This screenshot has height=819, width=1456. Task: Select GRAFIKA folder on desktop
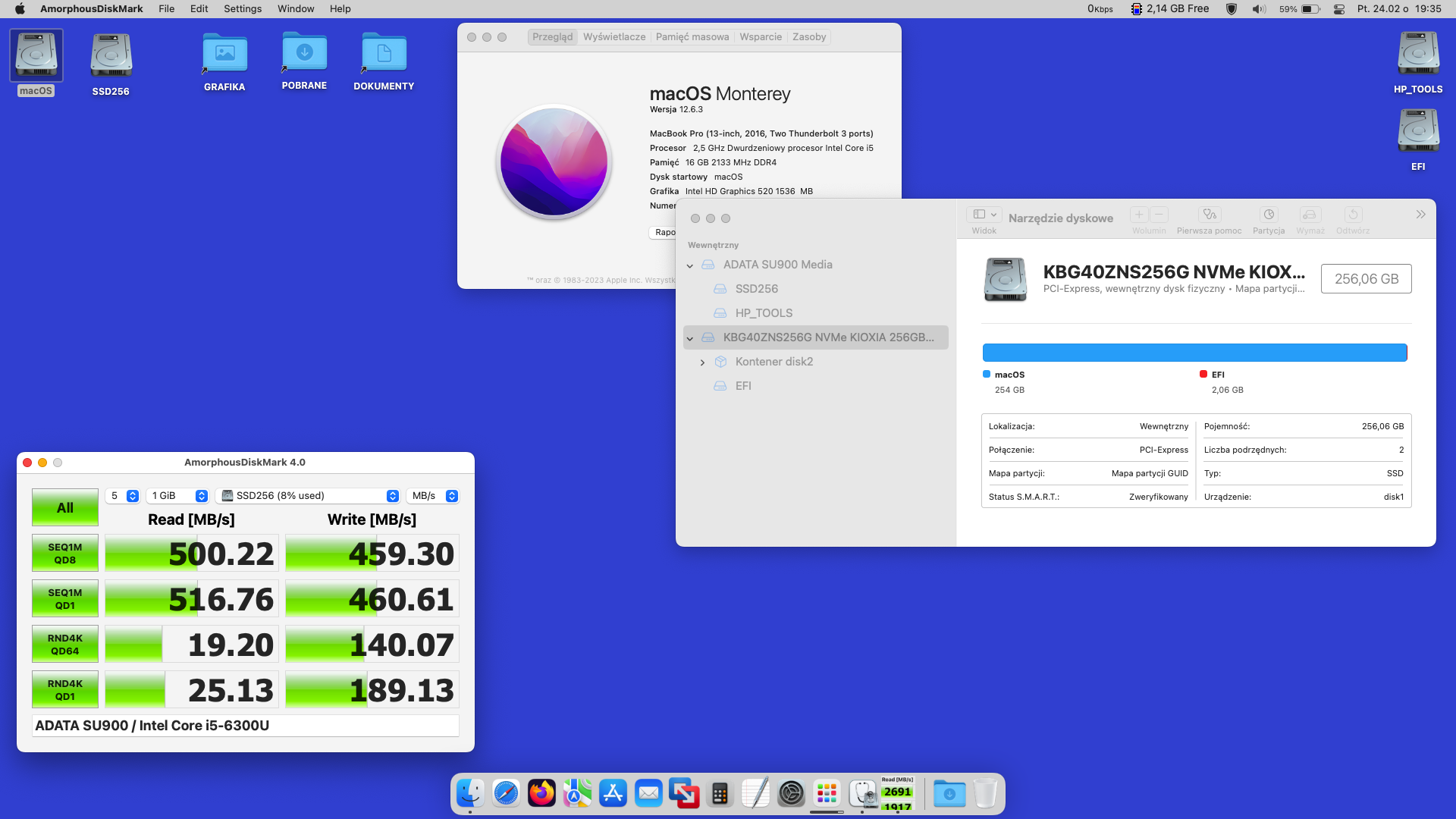(224, 53)
